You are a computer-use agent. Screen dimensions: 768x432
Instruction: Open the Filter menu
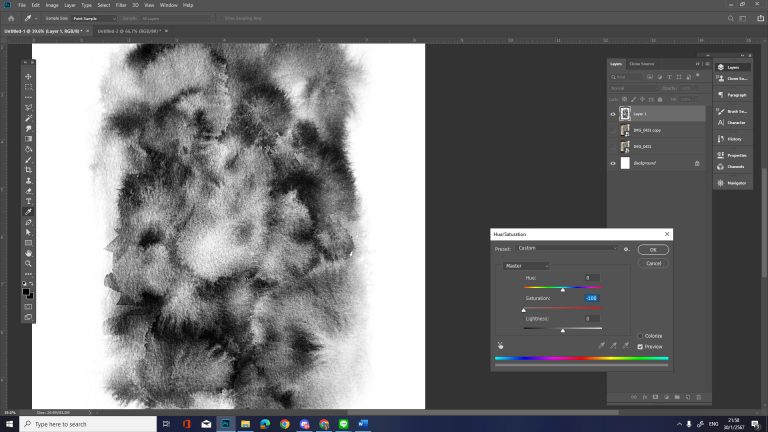[120, 5]
